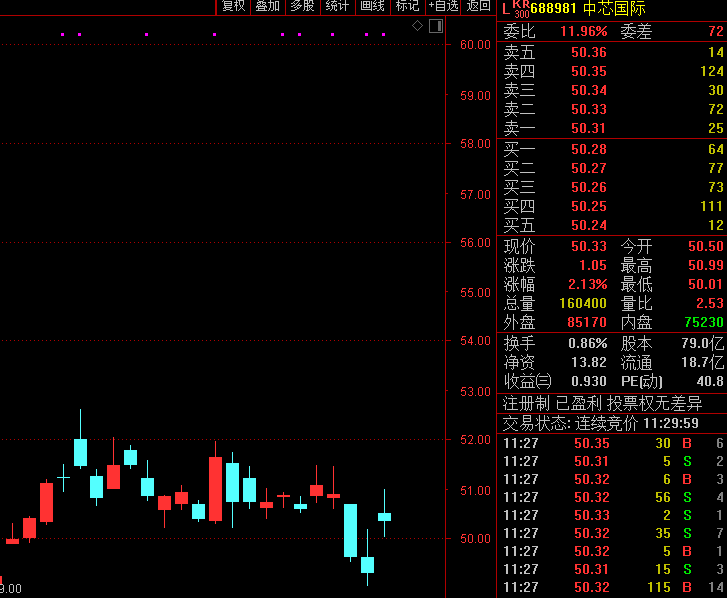Activate the 画线 drawing tool
This screenshot has width=727, height=598.
372,6
